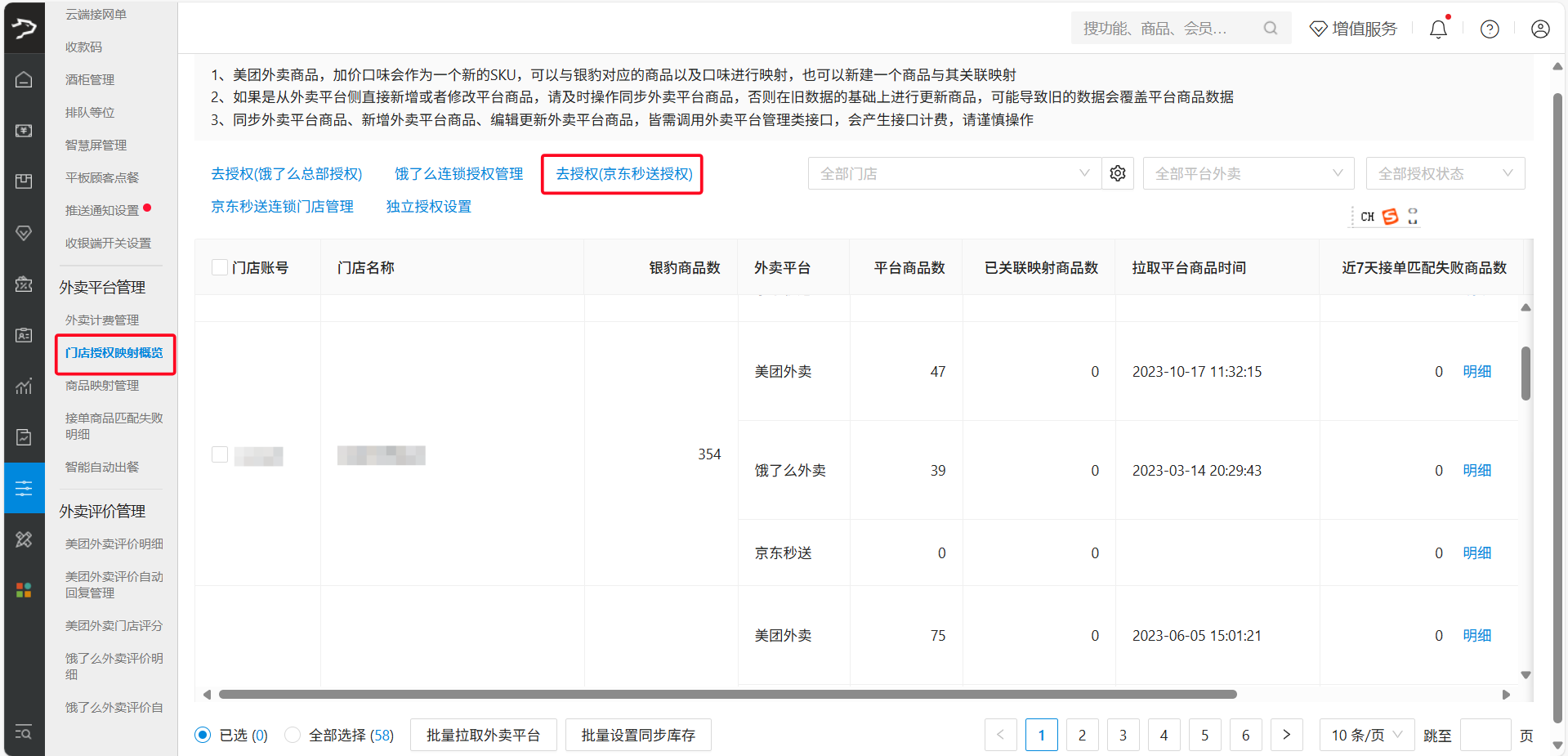This screenshot has width=1568, height=756.
Task: Open the chart reports icon in left rail
Action: coord(24,386)
